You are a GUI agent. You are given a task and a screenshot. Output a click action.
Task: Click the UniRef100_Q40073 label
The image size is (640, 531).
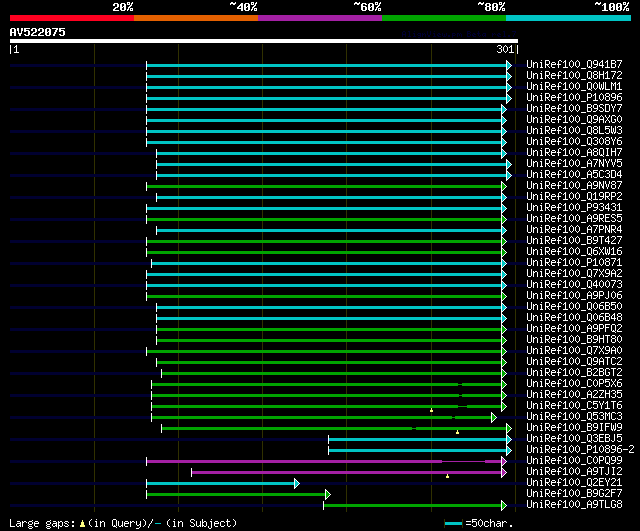point(574,285)
